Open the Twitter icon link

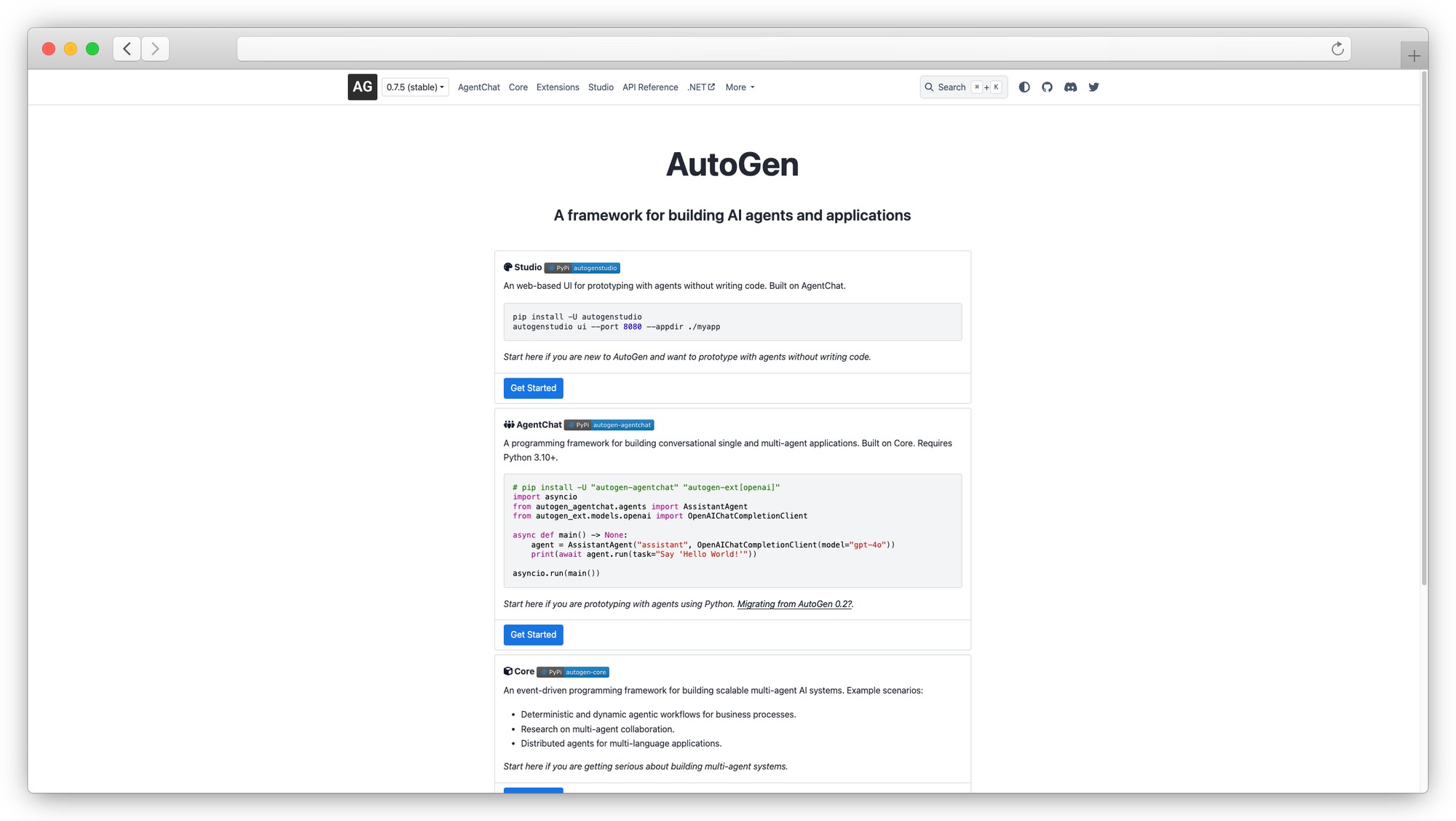click(x=1093, y=87)
